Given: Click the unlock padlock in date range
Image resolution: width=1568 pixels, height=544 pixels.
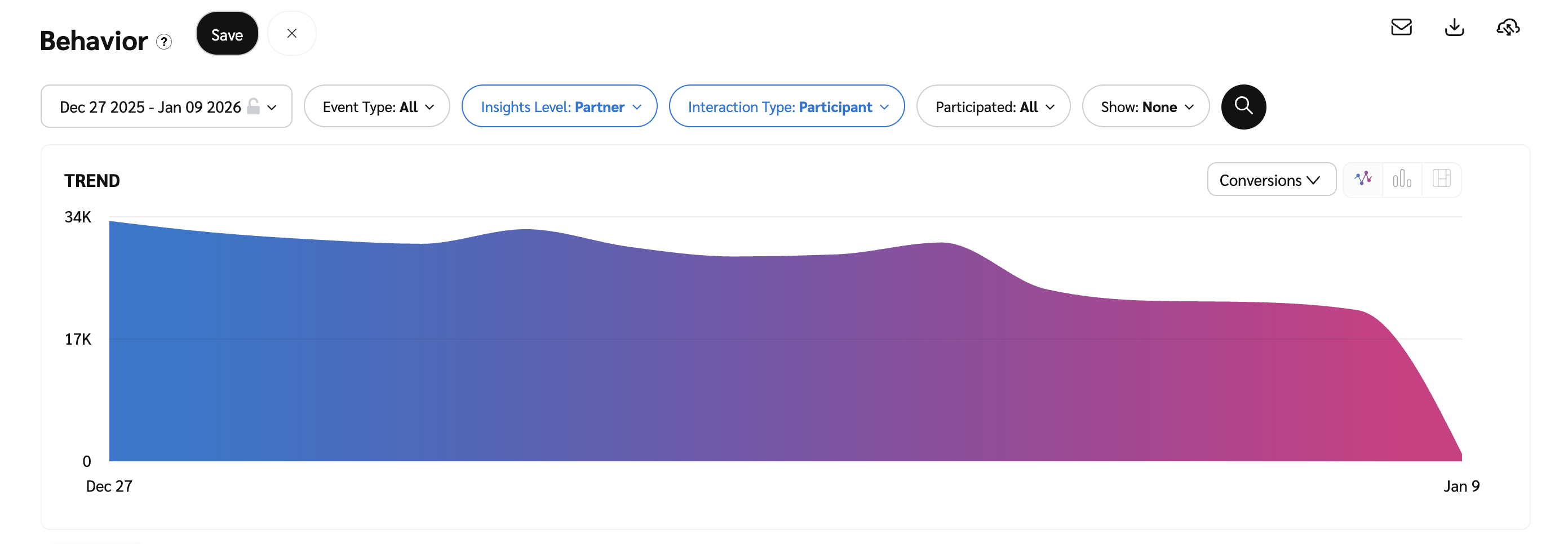Looking at the screenshot, I should click(253, 106).
